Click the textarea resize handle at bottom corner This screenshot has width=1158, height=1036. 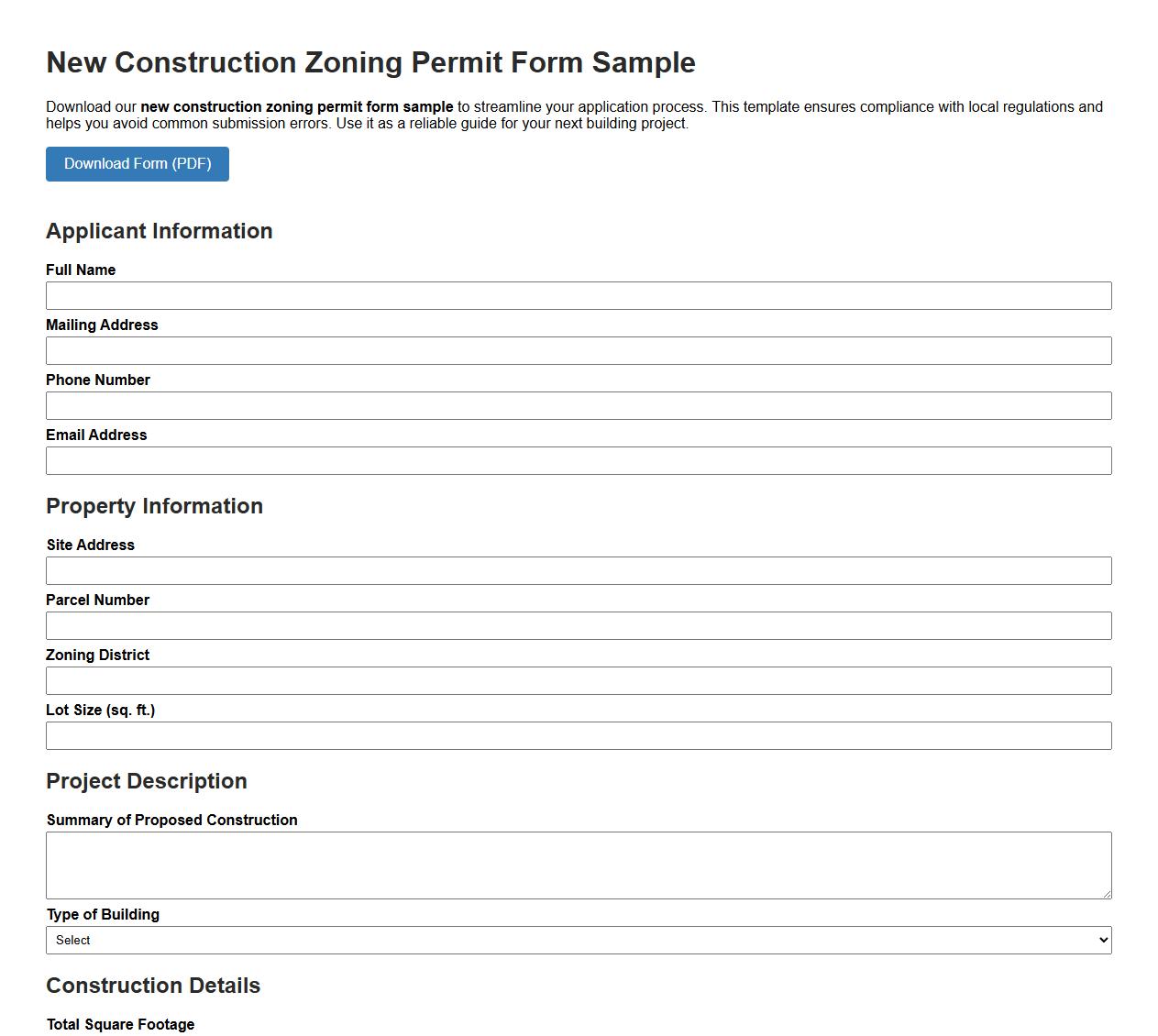pyautogui.click(x=1108, y=896)
